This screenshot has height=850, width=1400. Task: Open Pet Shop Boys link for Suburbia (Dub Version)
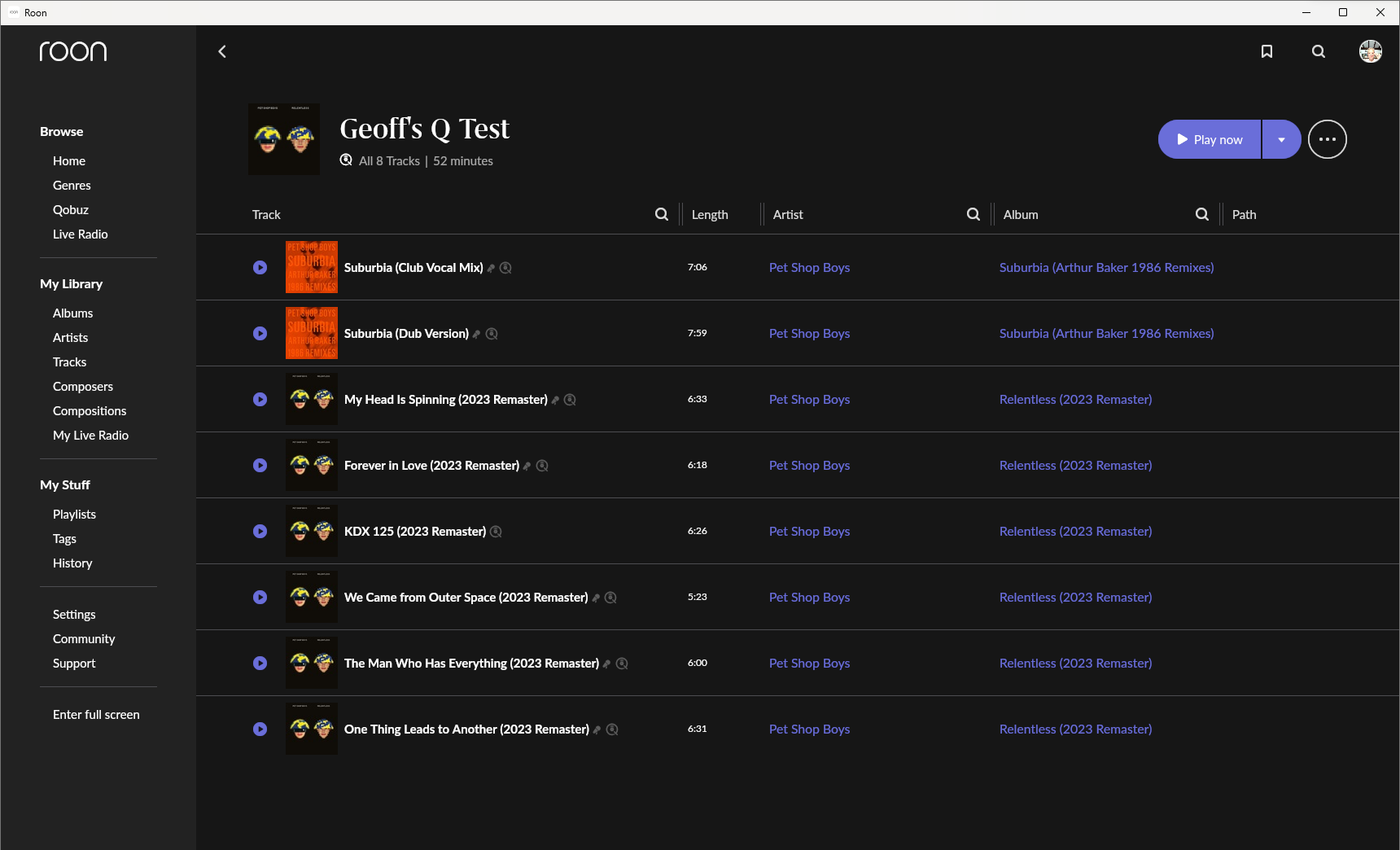click(x=809, y=334)
